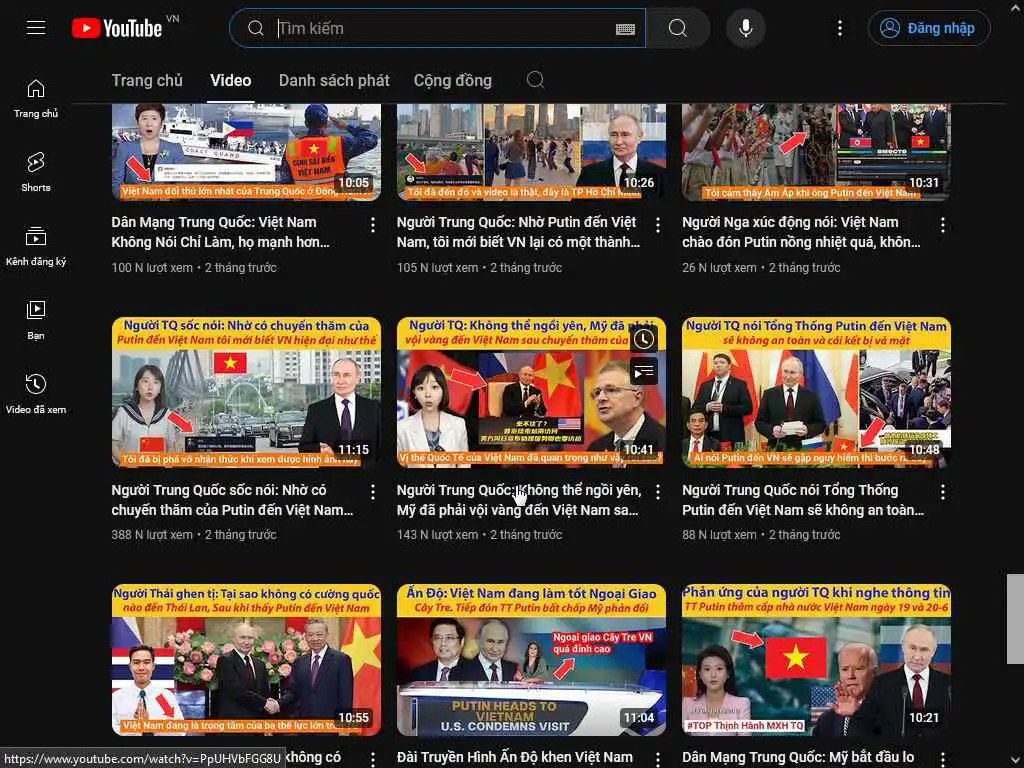Open options for Đài Truyền Hình Ấn Độ video
Screen dimensions: 1024x768
coord(658,758)
